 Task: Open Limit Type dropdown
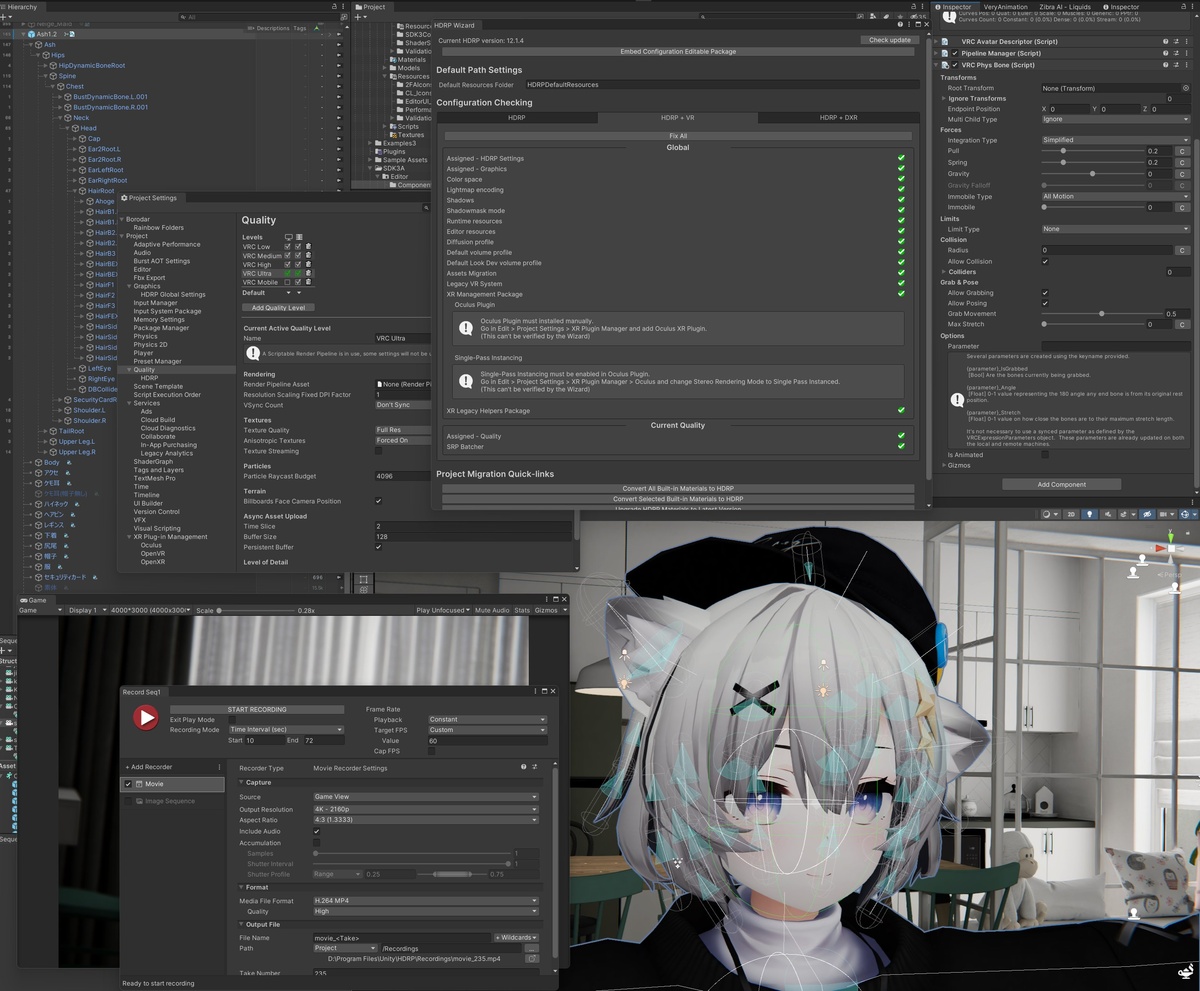point(1115,229)
